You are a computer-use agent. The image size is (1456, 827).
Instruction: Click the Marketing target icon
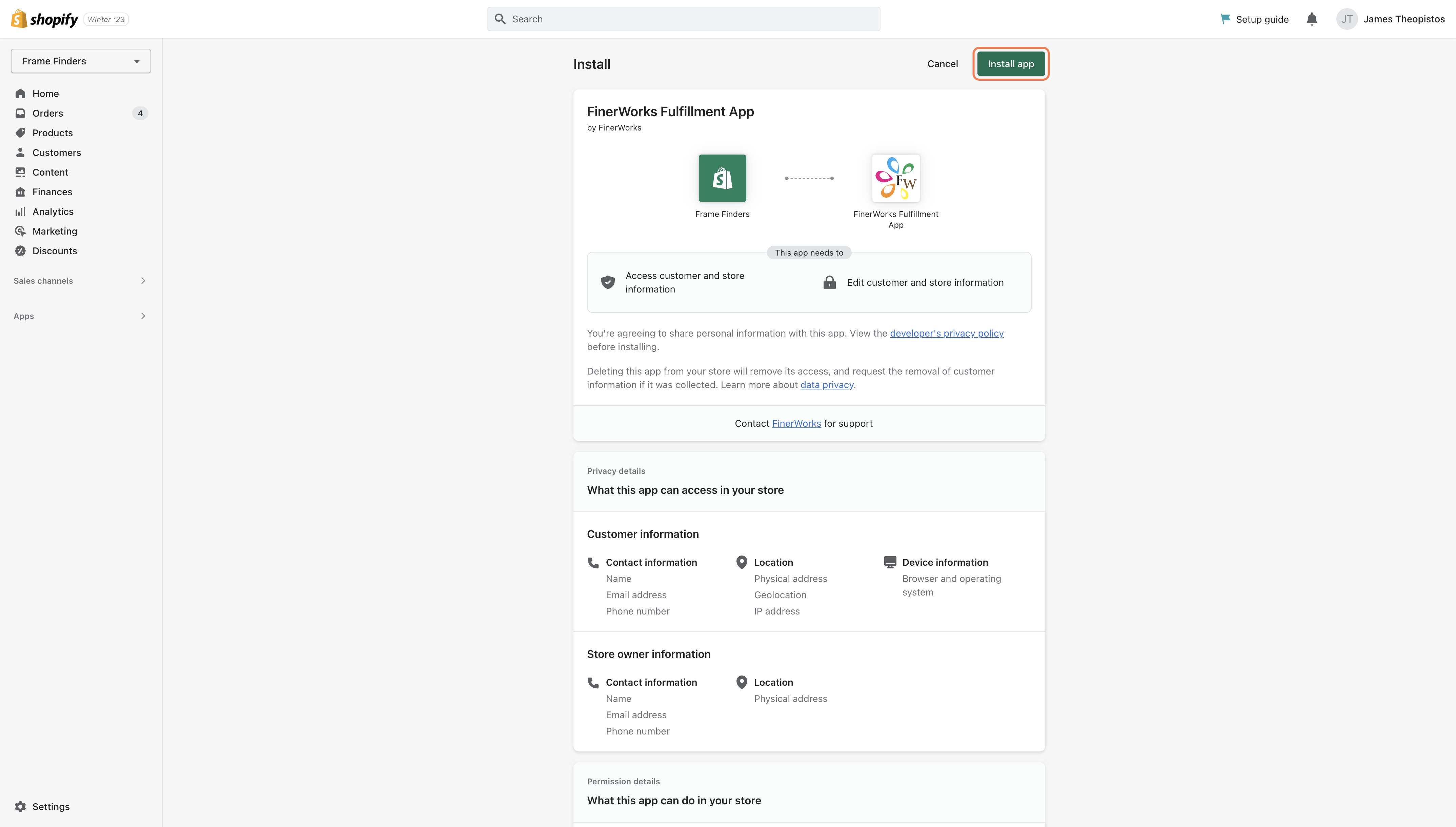20,231
